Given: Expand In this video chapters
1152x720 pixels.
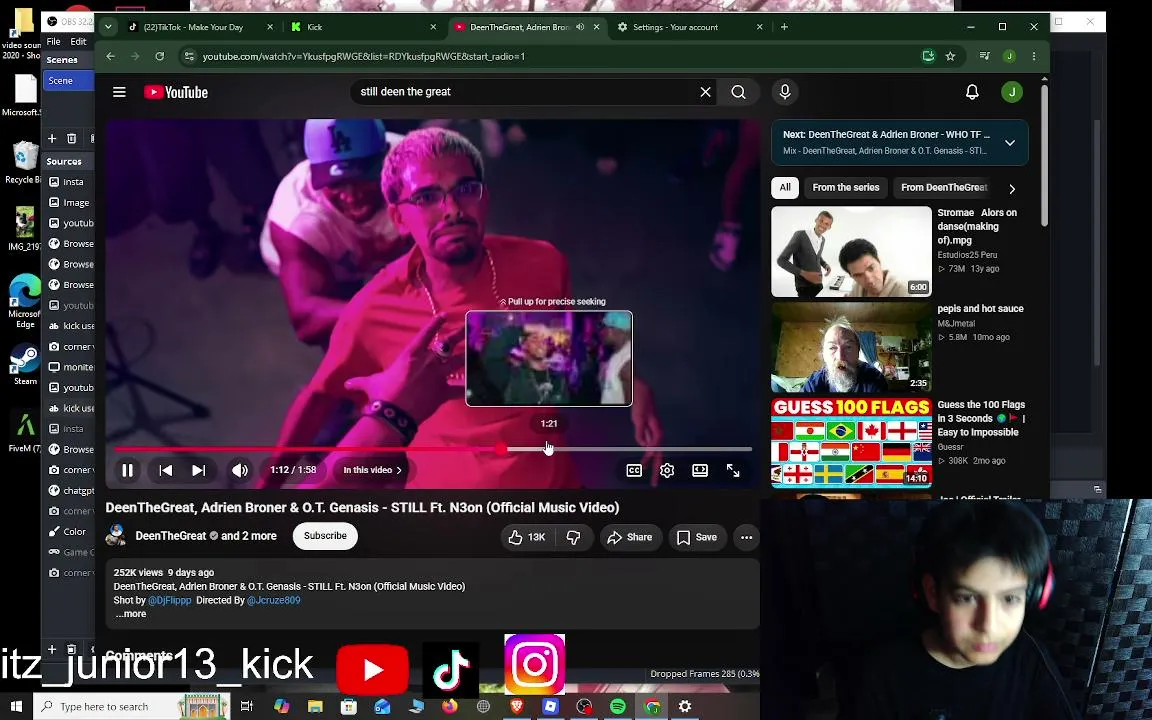Looking at the screenshot, I should (372, 470).
